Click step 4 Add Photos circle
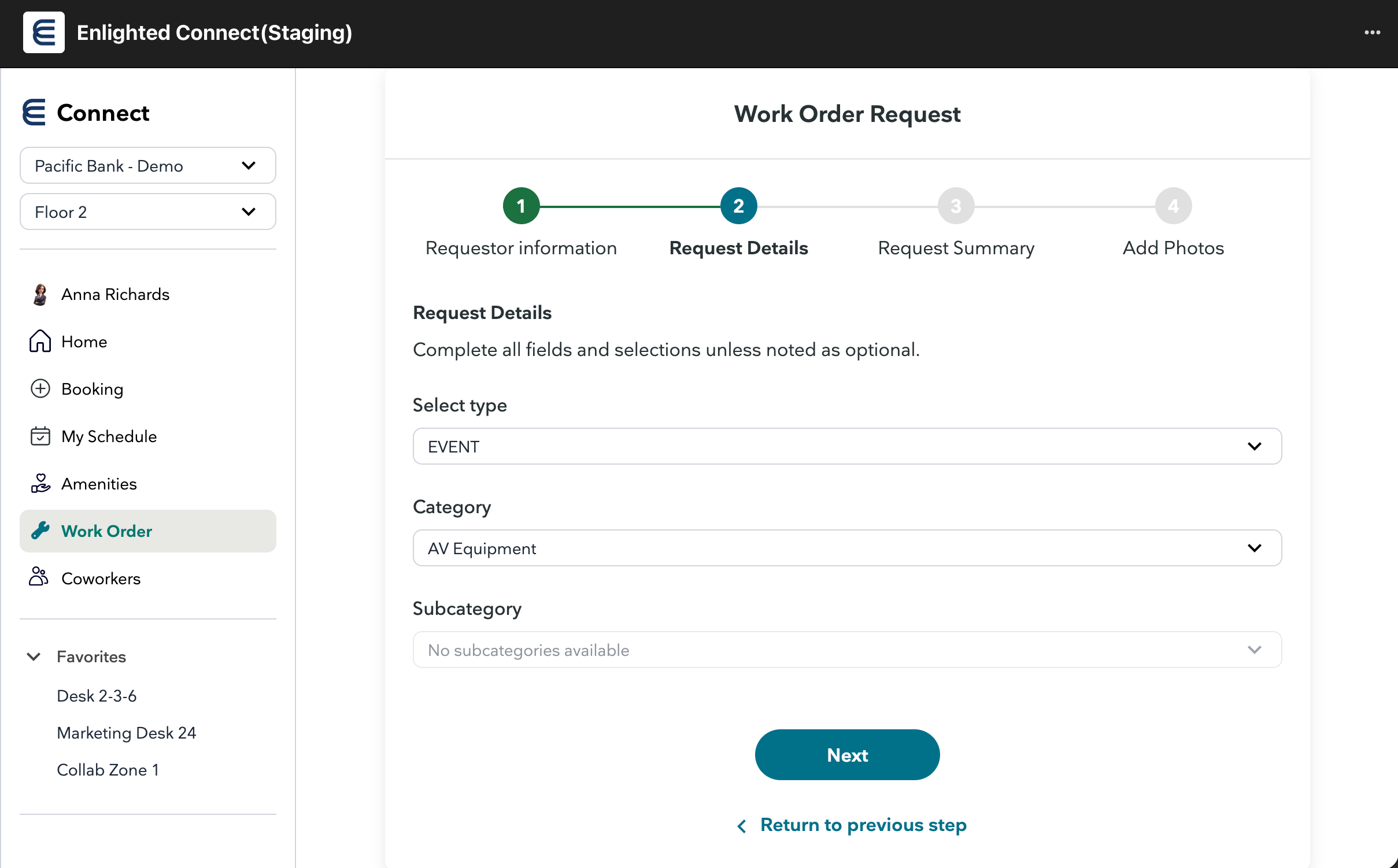Viewport: 1398px width, 868px height. (x=1174, y=206)
